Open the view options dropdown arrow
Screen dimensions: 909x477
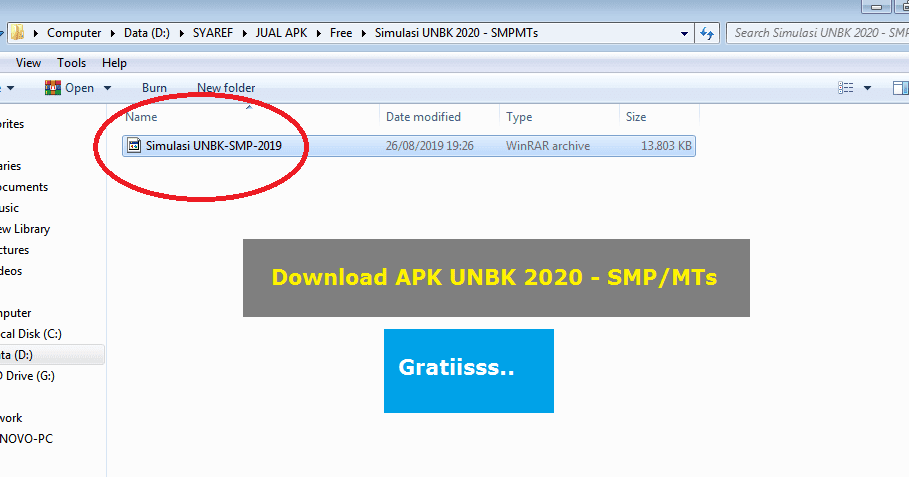pos(867,88)
